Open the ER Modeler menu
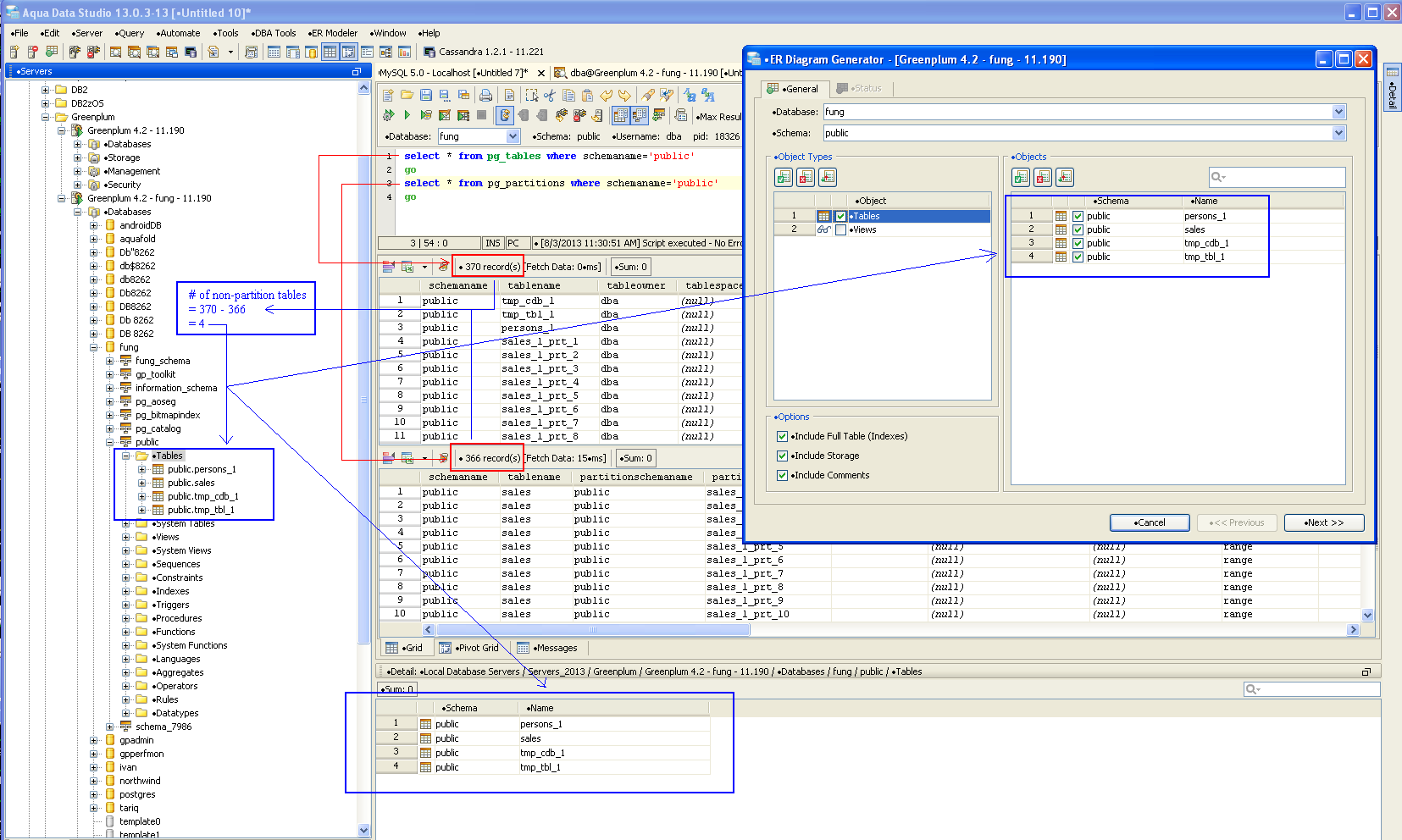 pyautogui.click(x=333, y=33)
